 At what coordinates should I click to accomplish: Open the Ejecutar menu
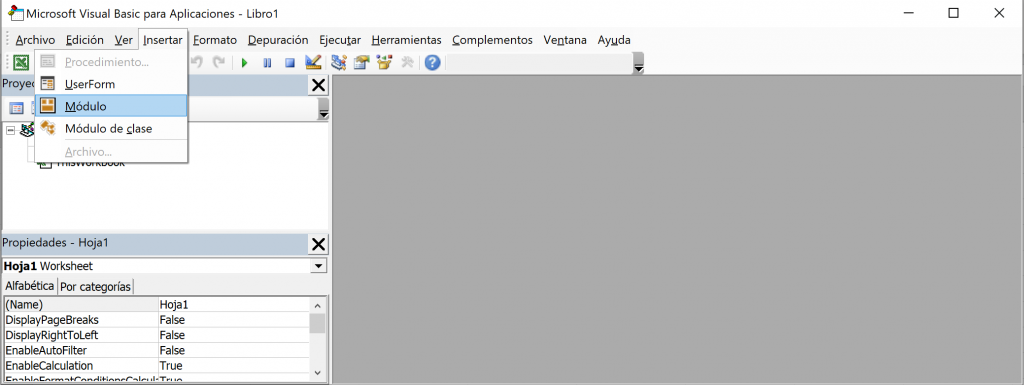pos(340,40)
